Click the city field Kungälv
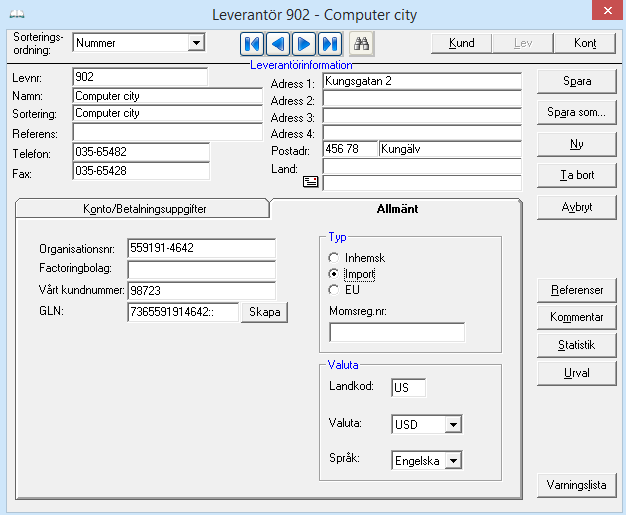Screen dimensions: 626x515 coord(450,149)
